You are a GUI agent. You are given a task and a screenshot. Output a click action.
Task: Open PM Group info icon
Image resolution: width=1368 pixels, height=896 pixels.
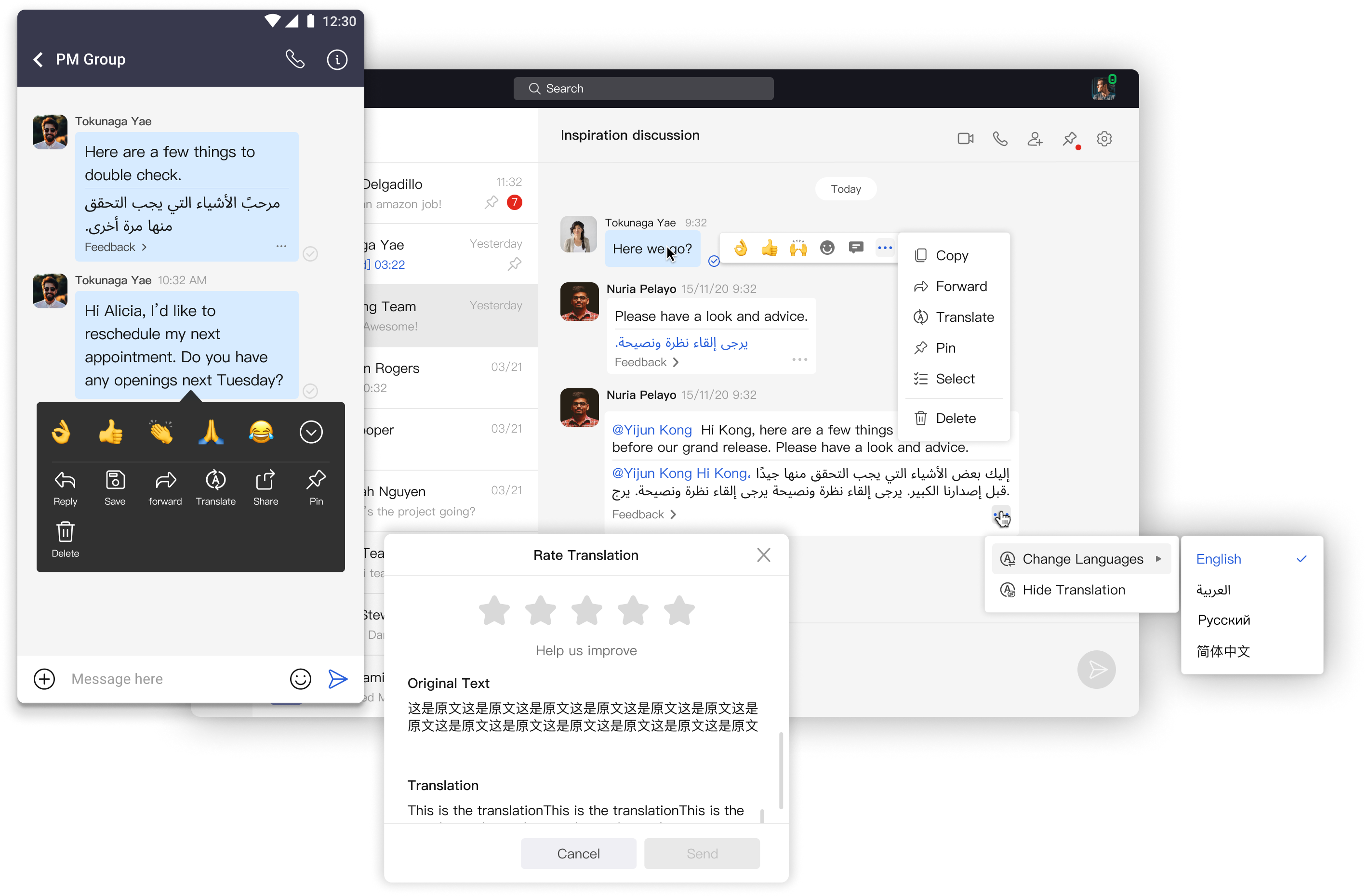337,59
